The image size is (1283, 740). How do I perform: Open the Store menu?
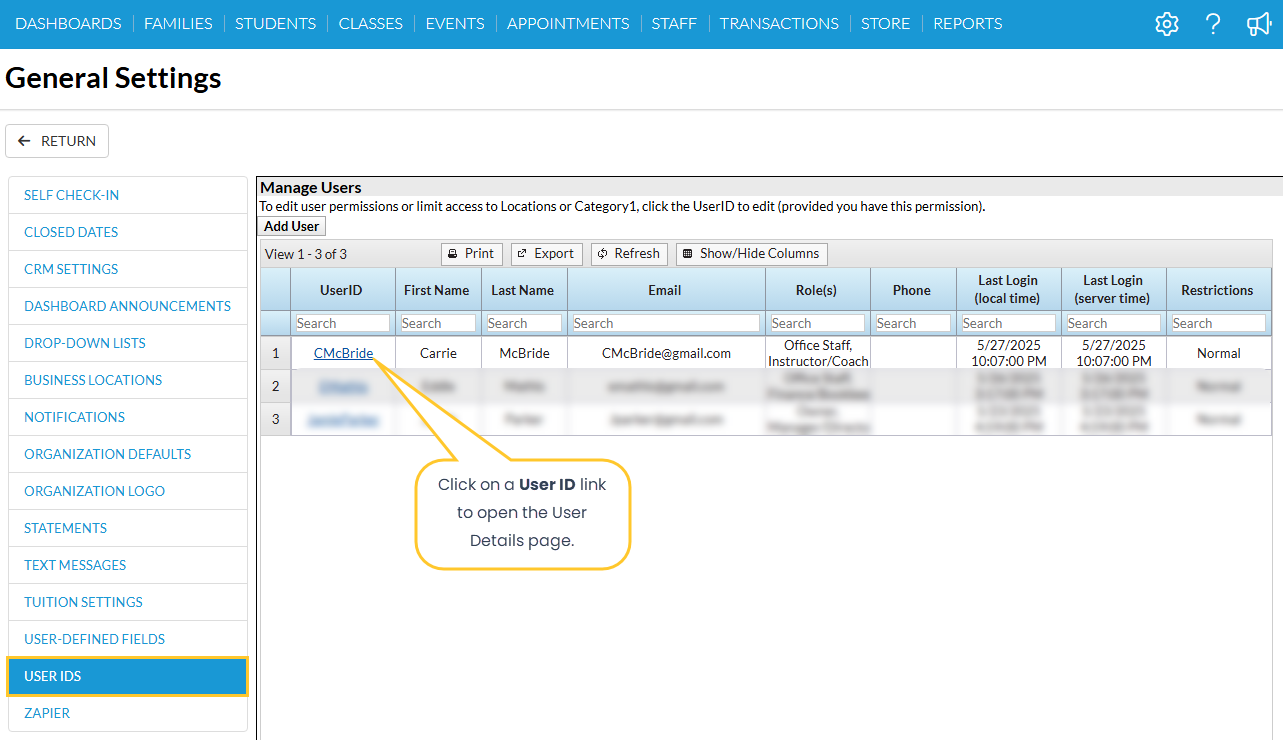[886, 23]
